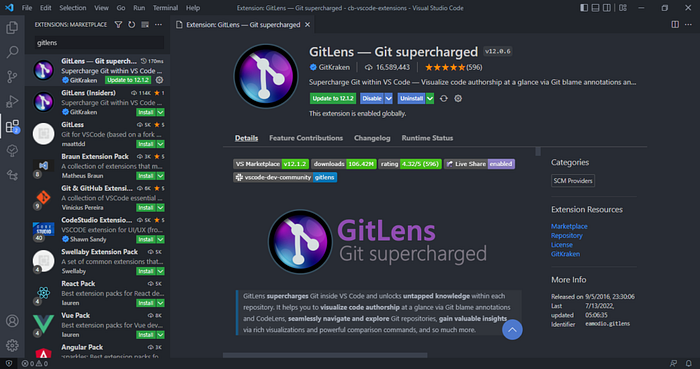Open the Explorer view in activity bar
Viewport: 700px width, 369px height.
[x=12, y=28]
